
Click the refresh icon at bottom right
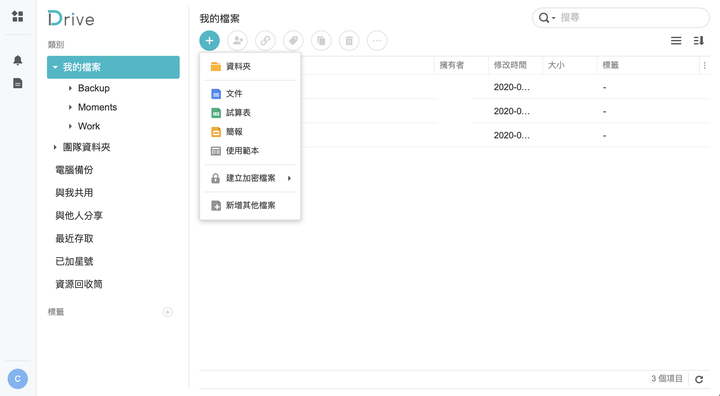[699, 379]
